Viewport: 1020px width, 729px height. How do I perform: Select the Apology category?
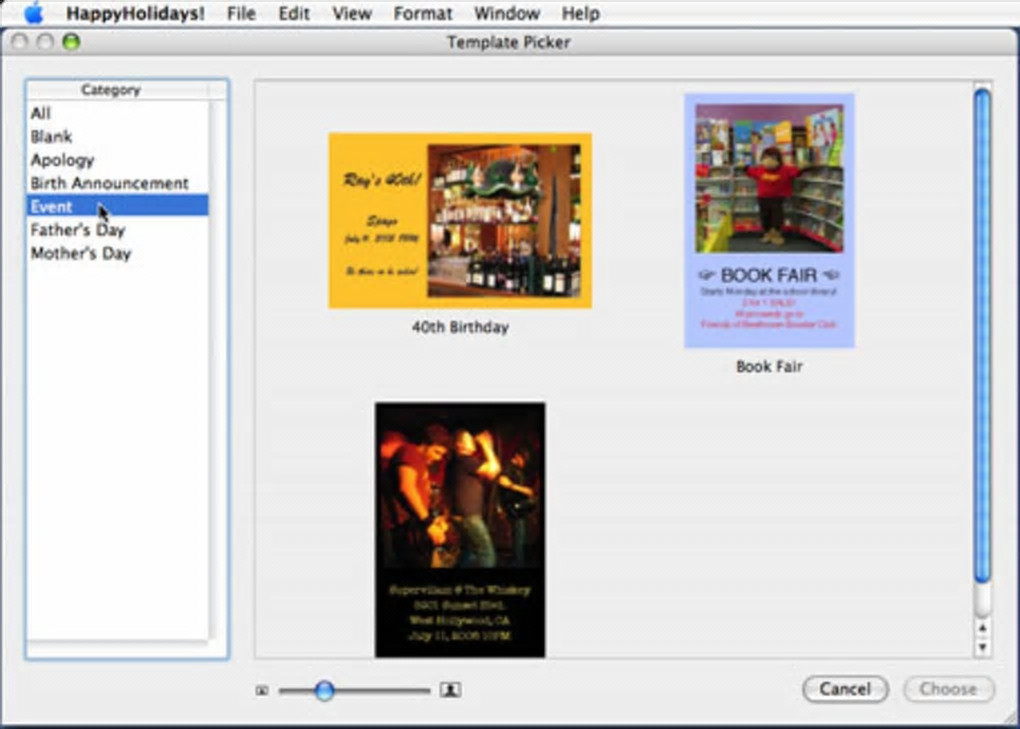point(118,160)
